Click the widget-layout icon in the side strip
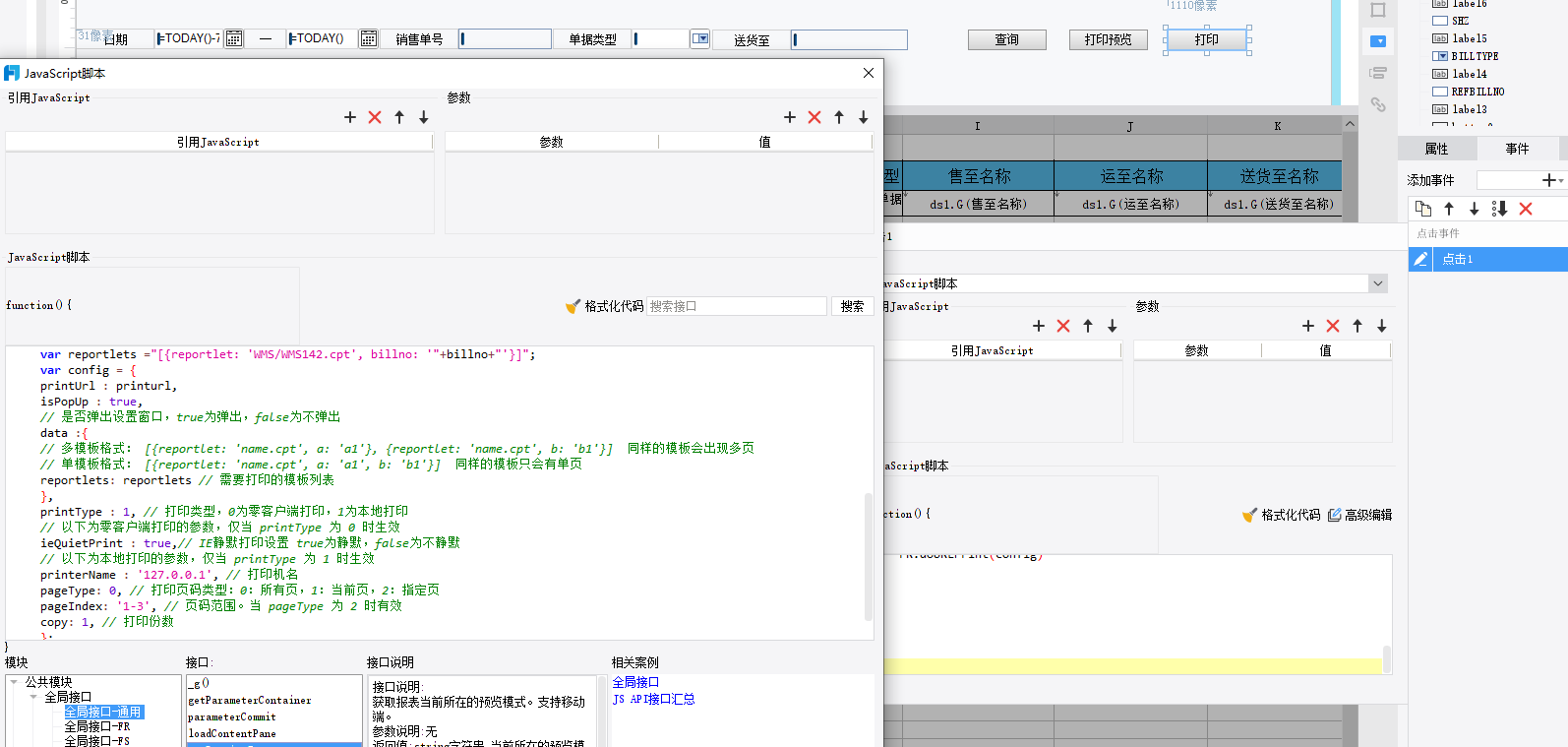 (x=1378, y=73)
